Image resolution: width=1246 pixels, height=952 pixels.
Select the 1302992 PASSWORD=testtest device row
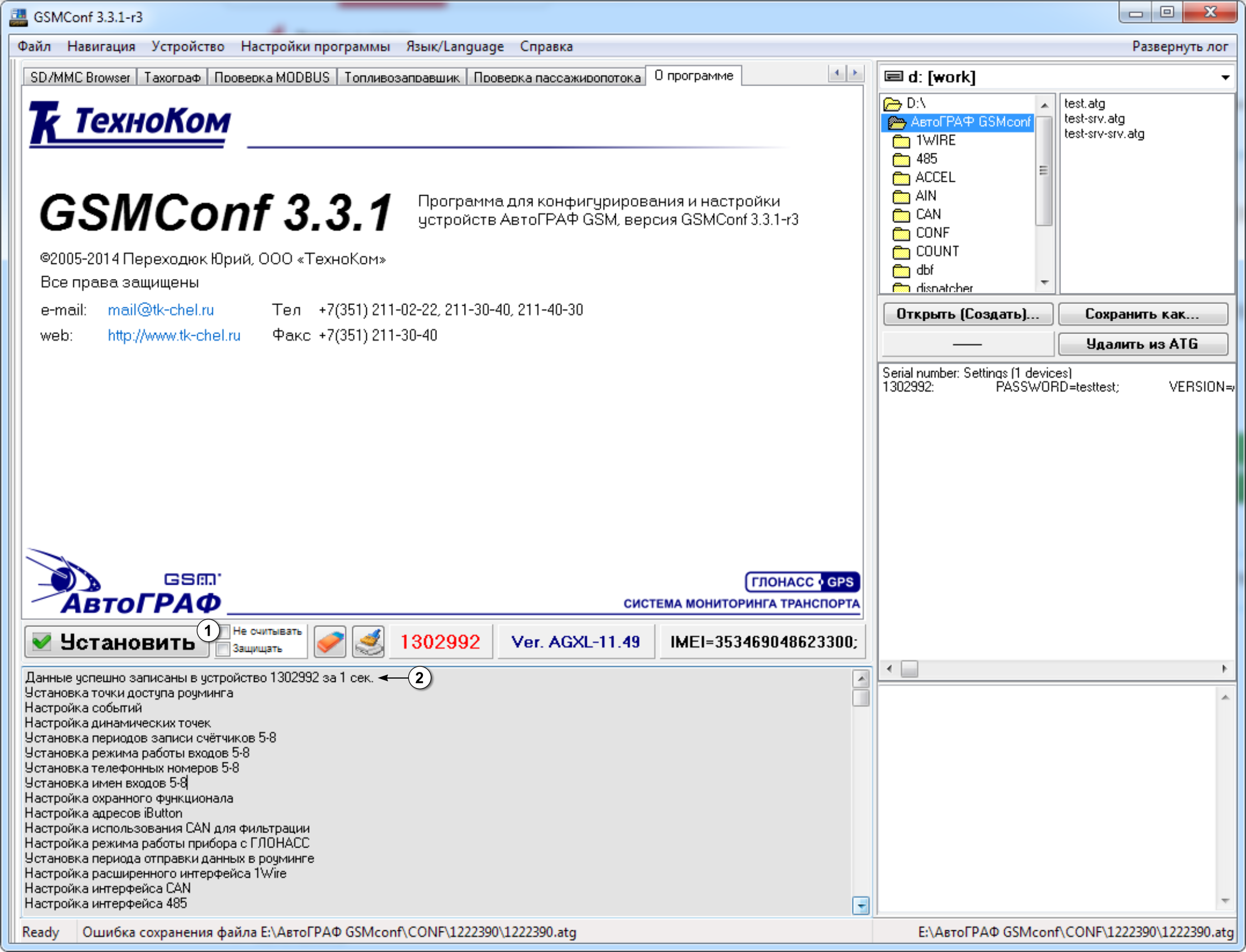[1057, 387]
